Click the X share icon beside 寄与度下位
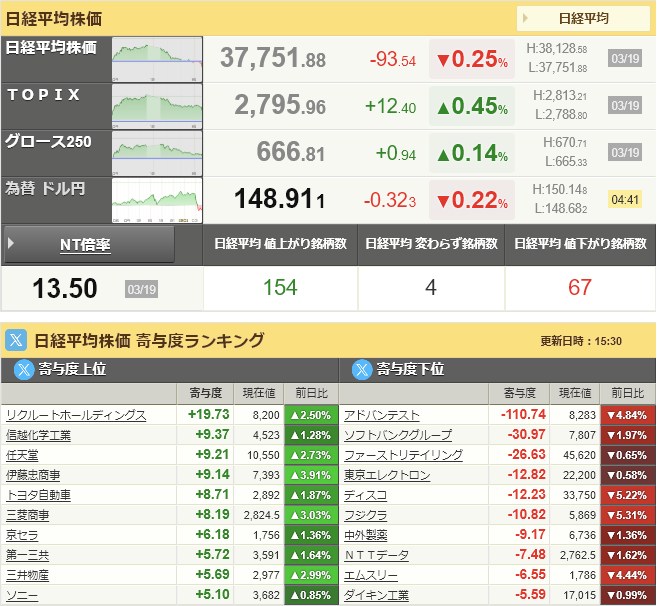 362,370
